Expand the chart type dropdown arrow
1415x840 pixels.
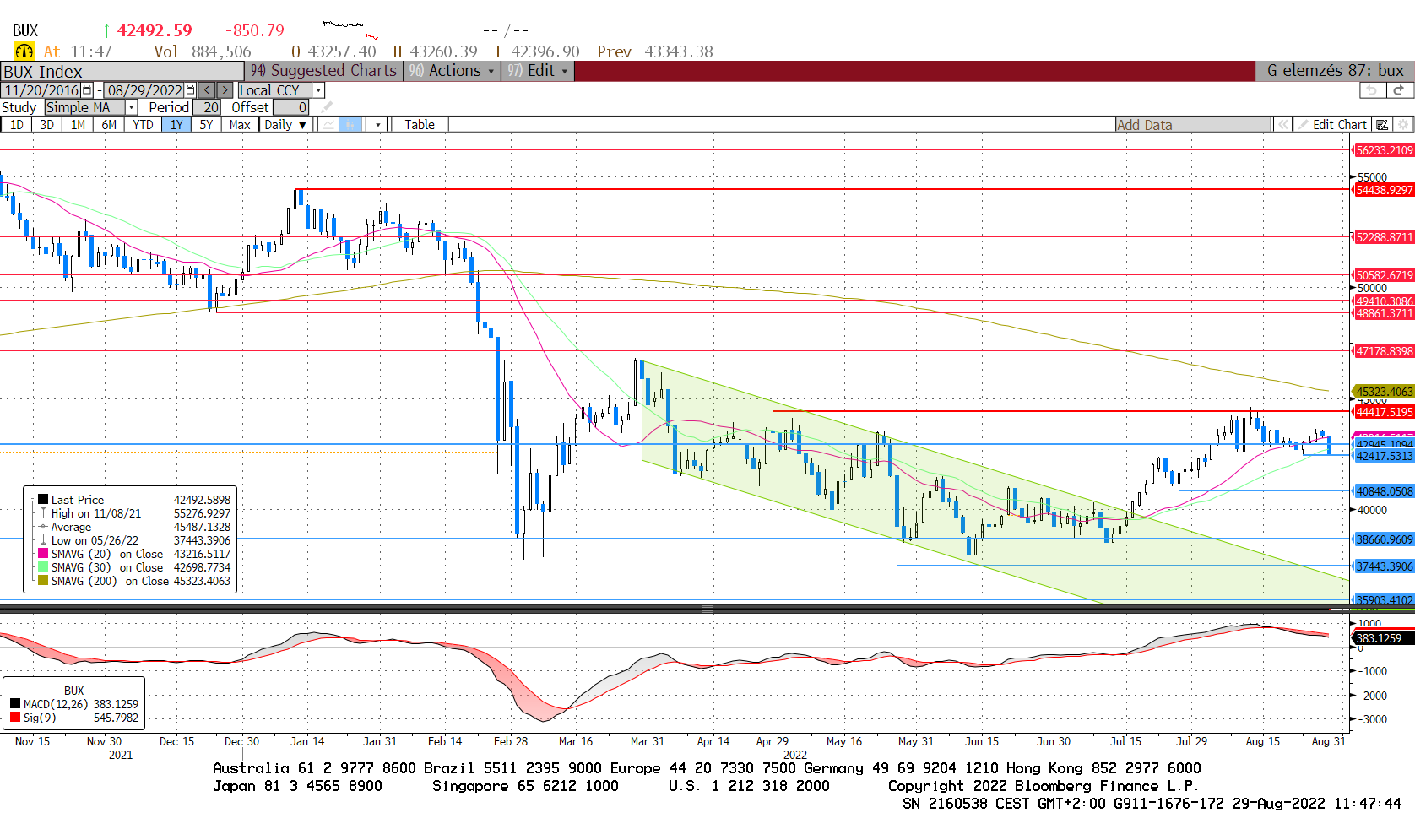tap(378, 125)
